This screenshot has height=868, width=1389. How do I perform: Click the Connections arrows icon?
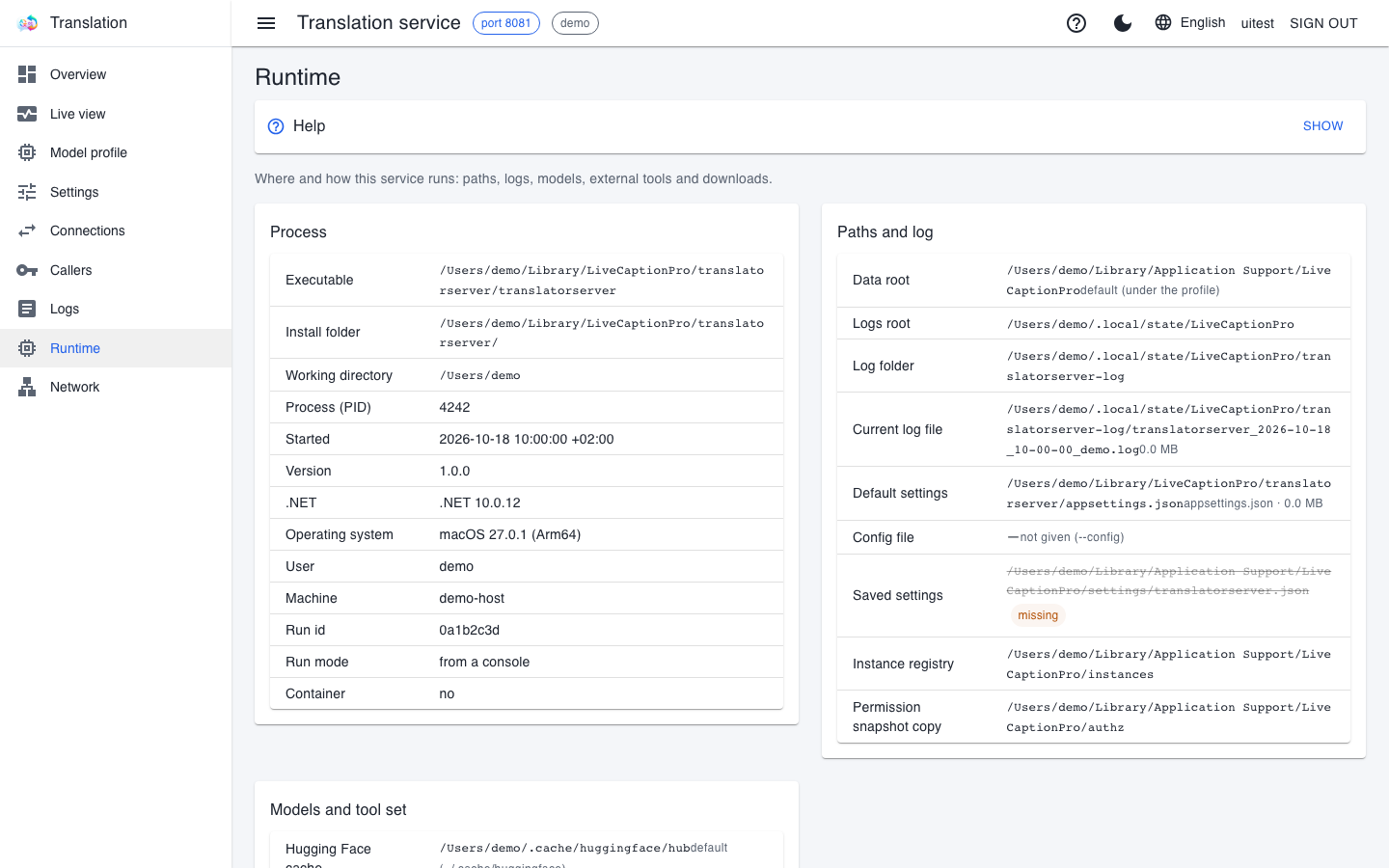27,231
